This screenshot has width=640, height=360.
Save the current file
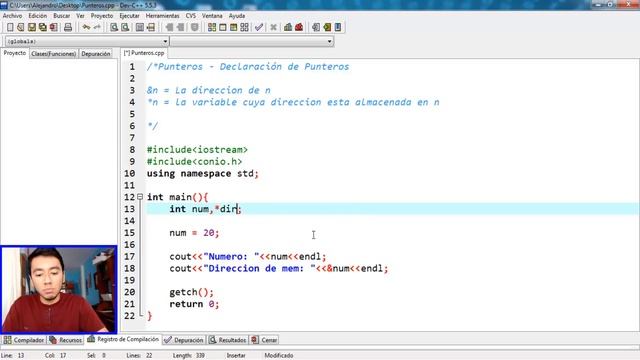(32, 27)
